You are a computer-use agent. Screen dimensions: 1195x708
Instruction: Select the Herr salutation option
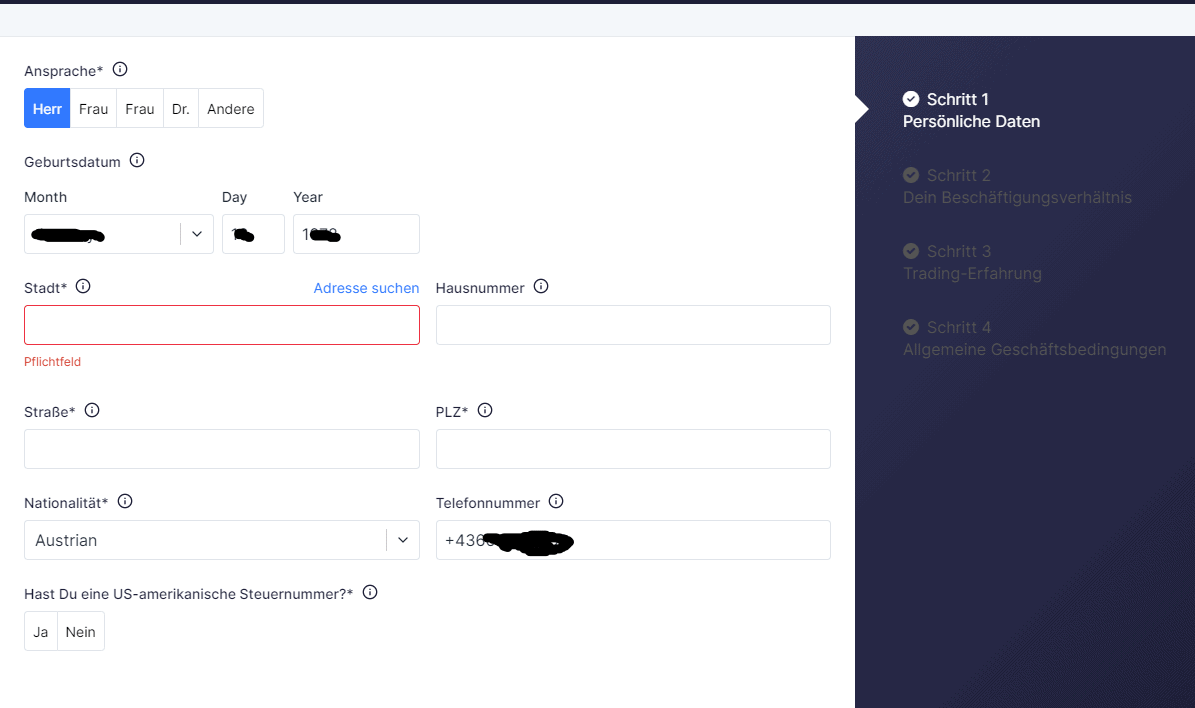(x=47, y=109)
